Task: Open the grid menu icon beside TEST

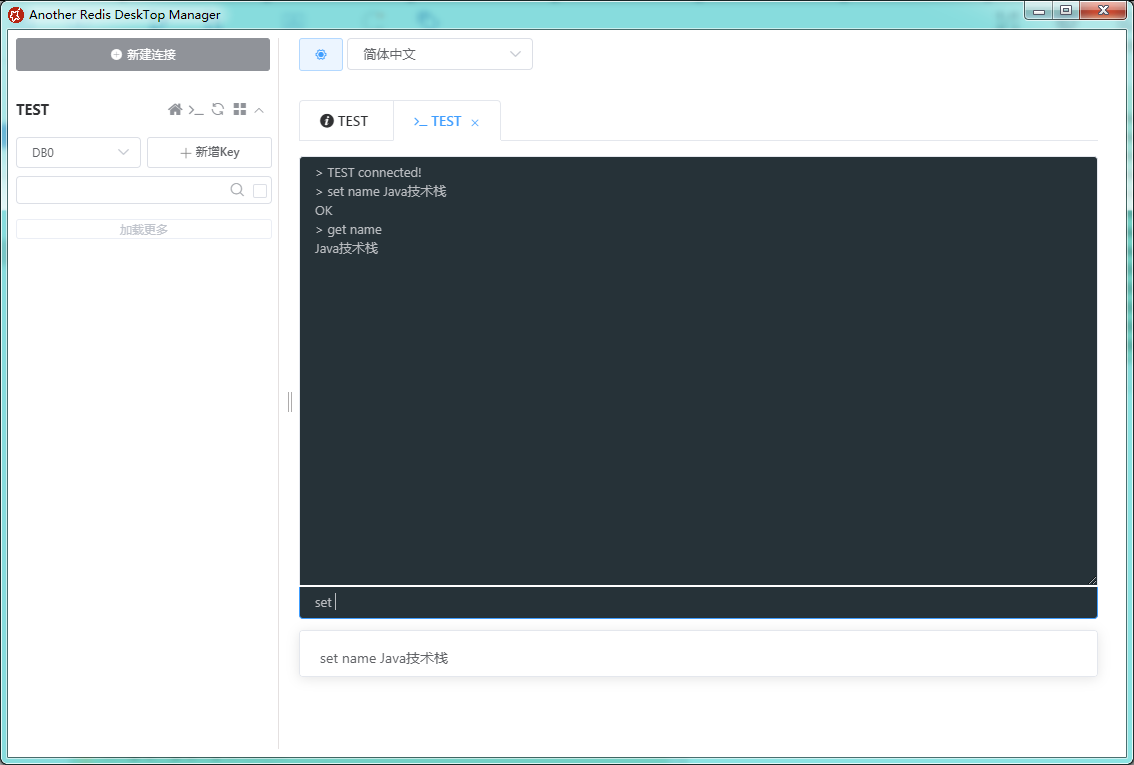Action: (x=240, y=110)
